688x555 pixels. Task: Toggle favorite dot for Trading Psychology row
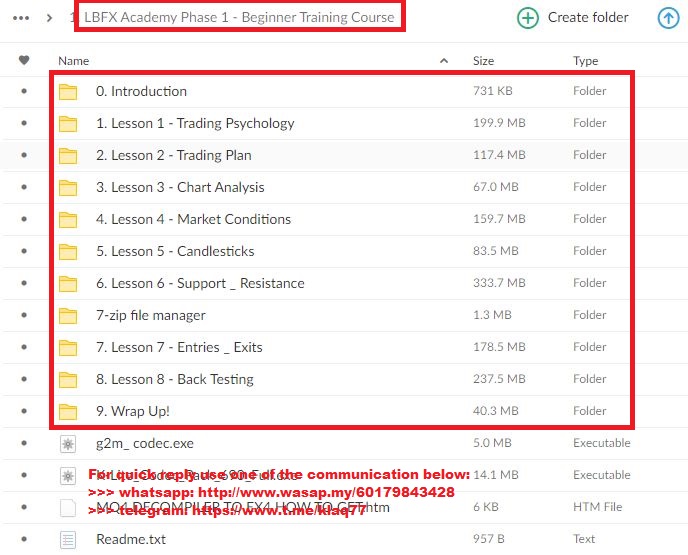pyautogui.click(x=24, y=123)
